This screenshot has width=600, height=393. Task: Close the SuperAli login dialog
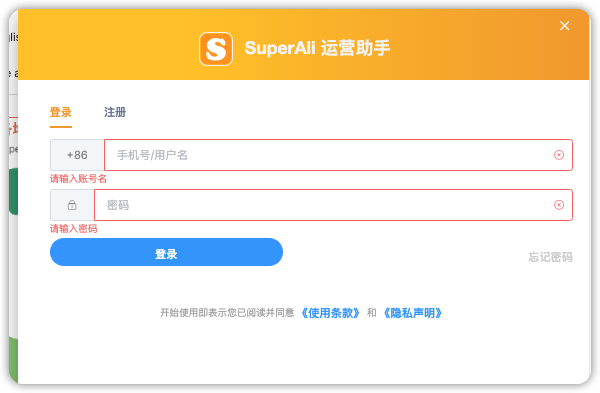(x=564, y=26)
